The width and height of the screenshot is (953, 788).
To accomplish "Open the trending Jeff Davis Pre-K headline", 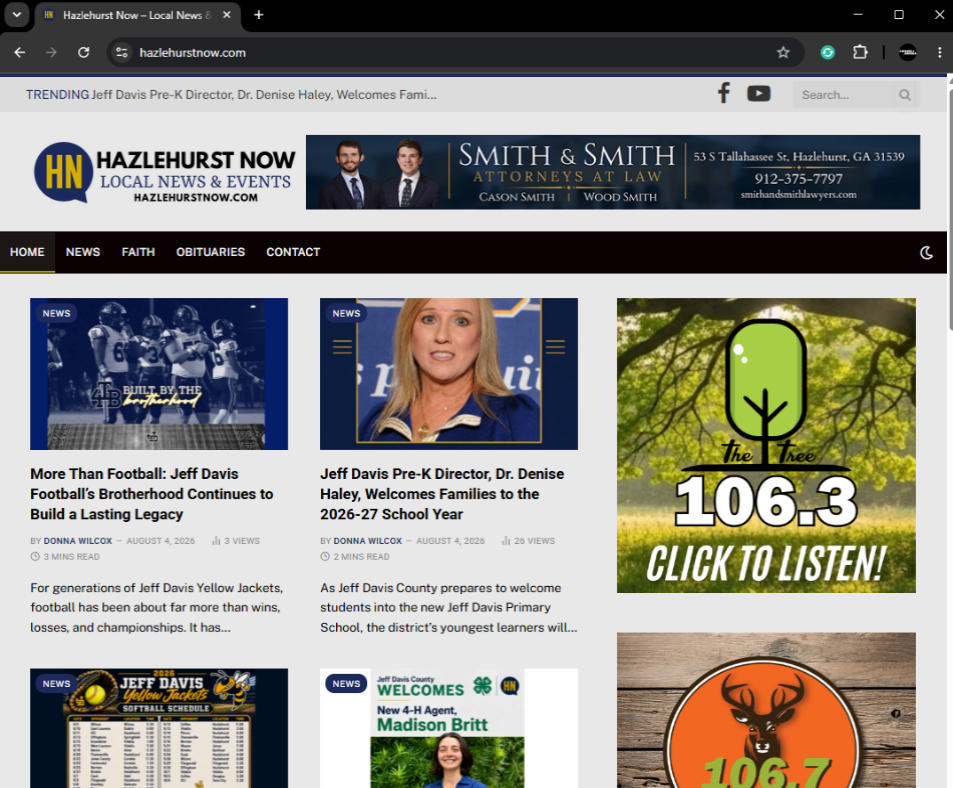I will point(264,95).
